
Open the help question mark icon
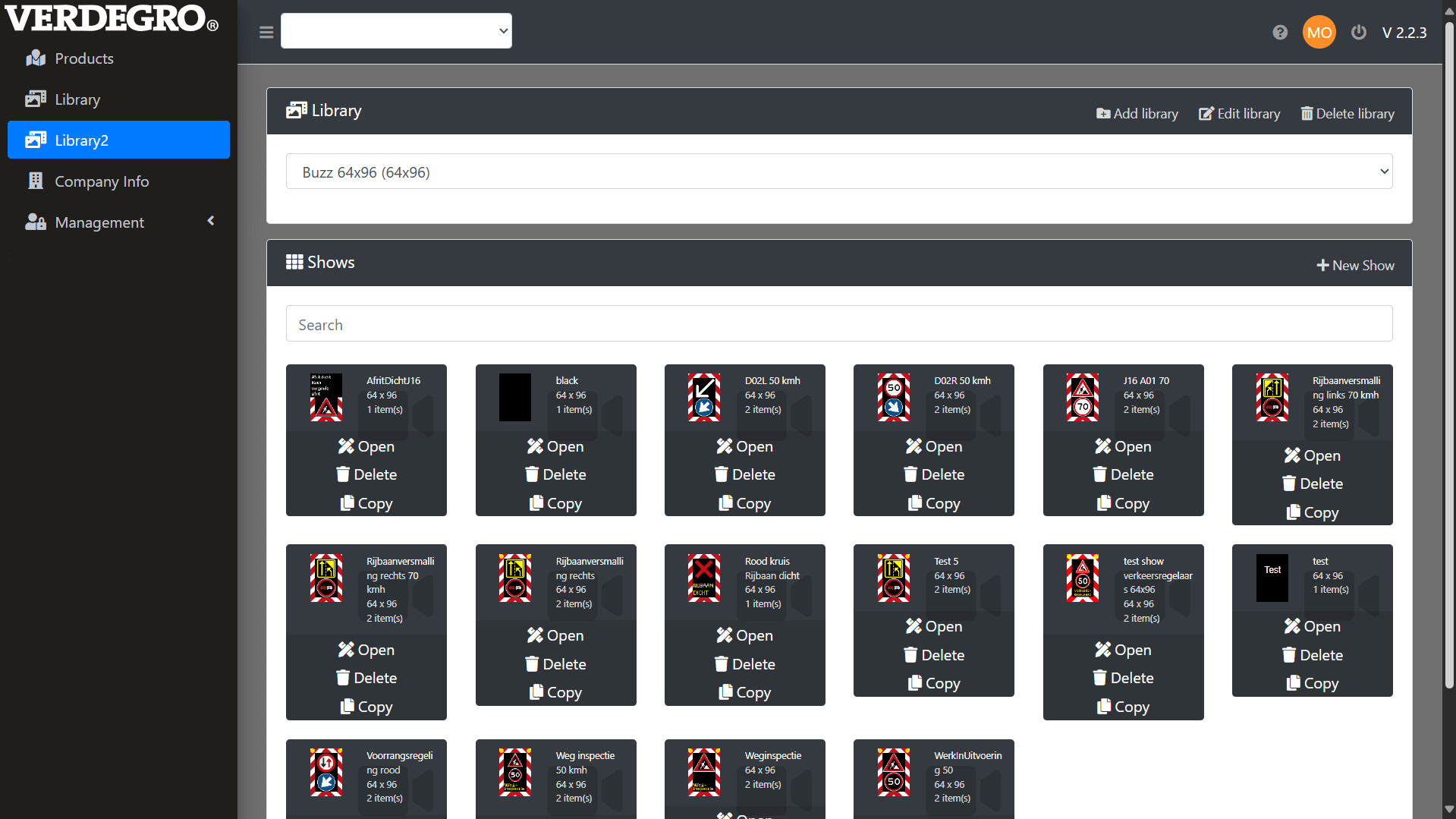1280,32
